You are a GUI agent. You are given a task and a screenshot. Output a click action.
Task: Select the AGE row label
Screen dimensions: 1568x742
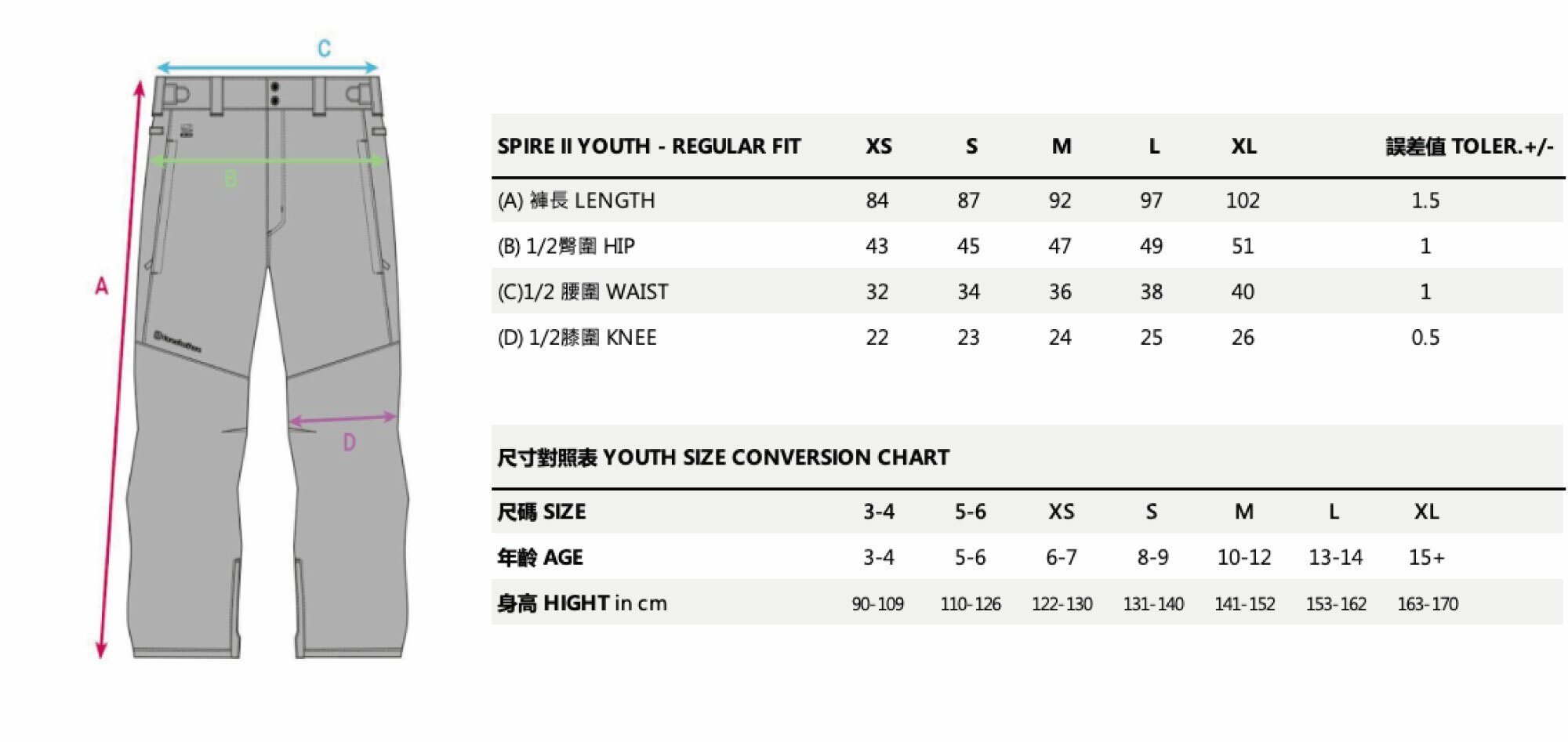point(539,558)
